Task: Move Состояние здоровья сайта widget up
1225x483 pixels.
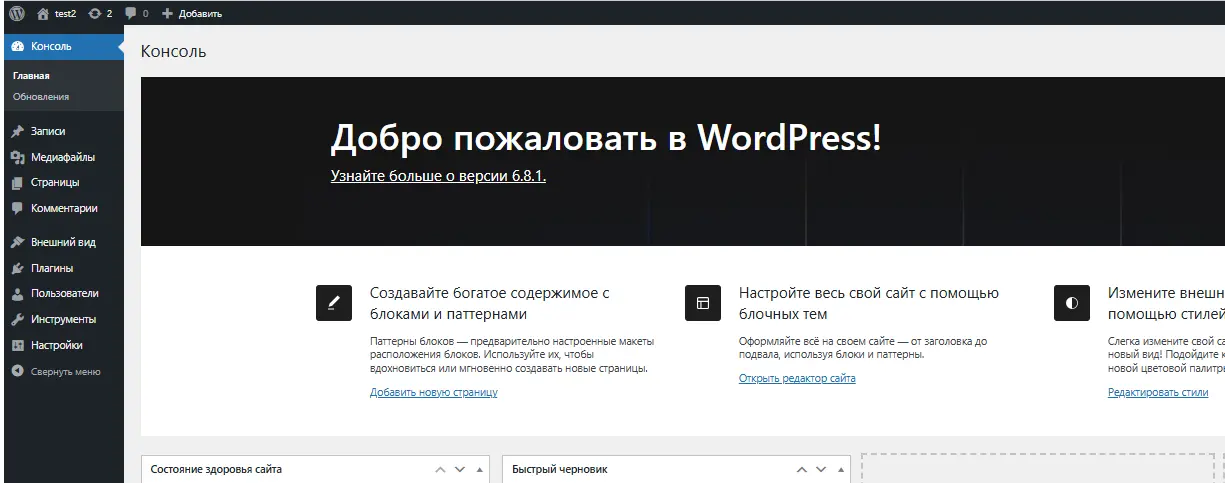Action: (440, 469)
